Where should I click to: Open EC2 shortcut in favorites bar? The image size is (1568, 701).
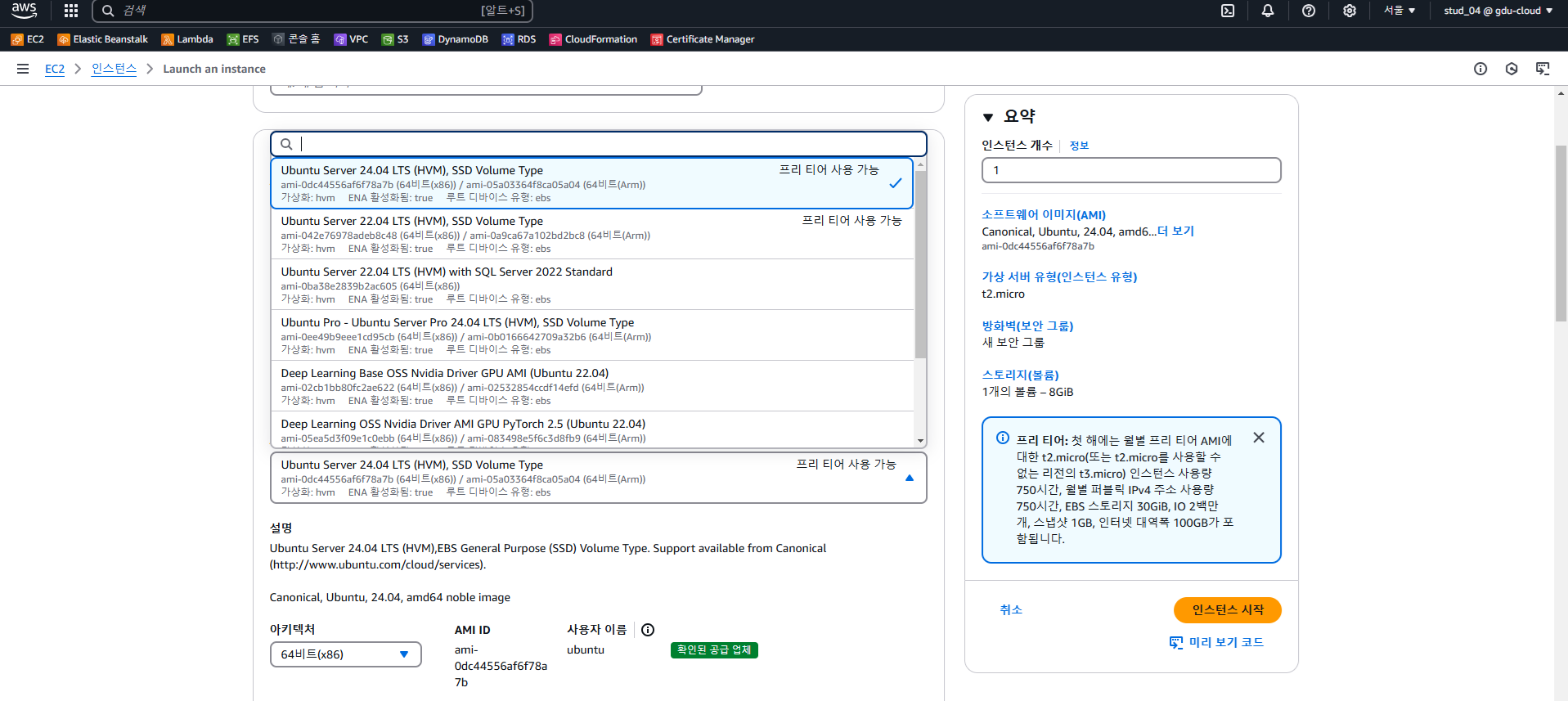point(28,39)
